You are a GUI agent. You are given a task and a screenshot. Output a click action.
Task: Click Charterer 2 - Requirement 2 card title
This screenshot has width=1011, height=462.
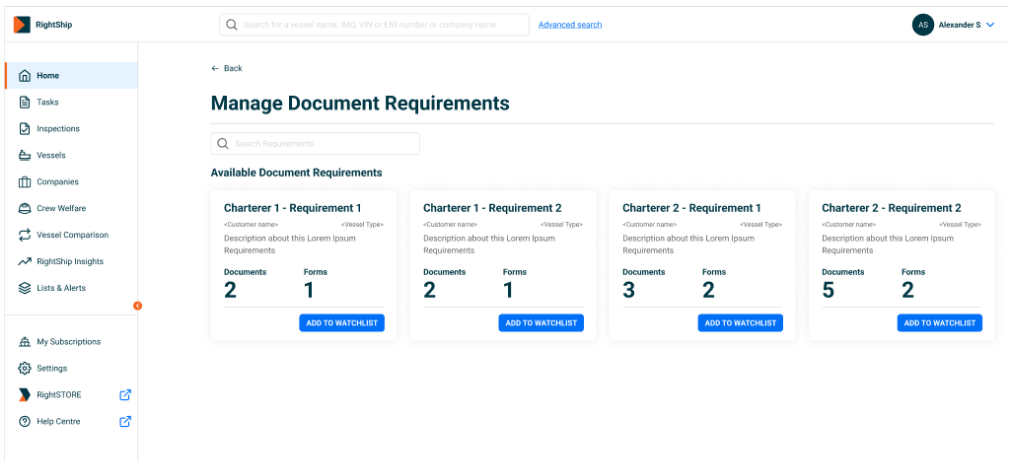pos(892,208)
